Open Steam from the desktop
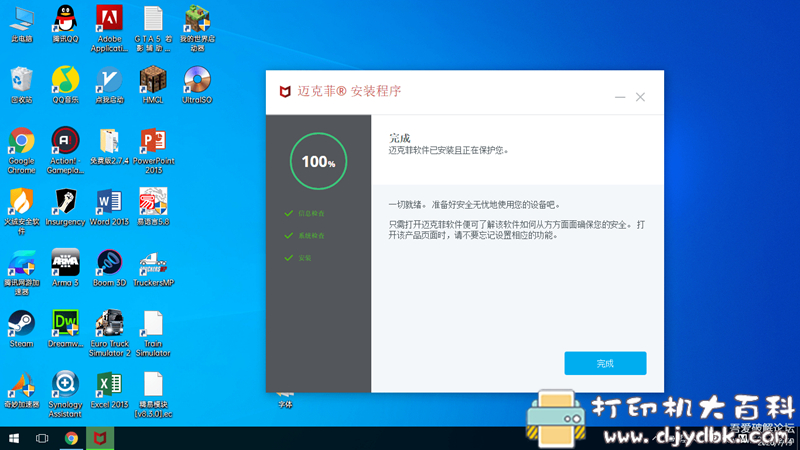 [21, 329]
